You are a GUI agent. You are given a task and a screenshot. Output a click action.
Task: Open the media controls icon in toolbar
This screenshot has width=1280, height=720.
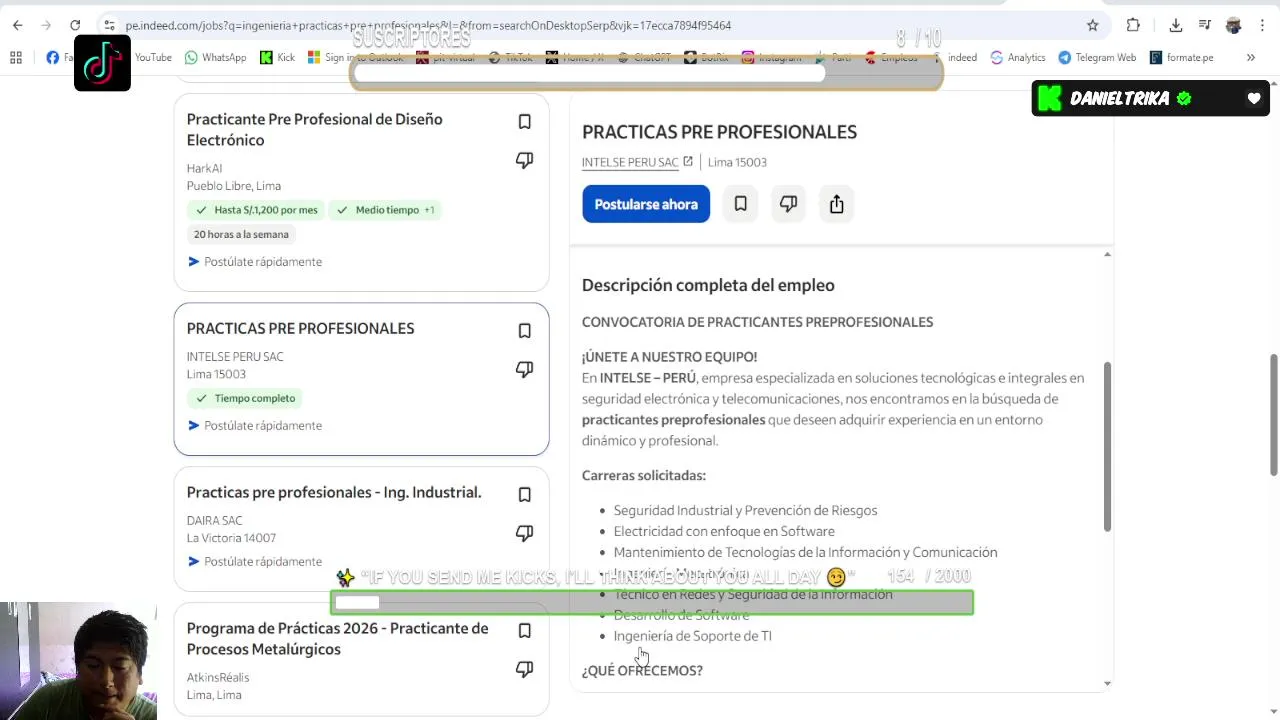[1205, 25]
